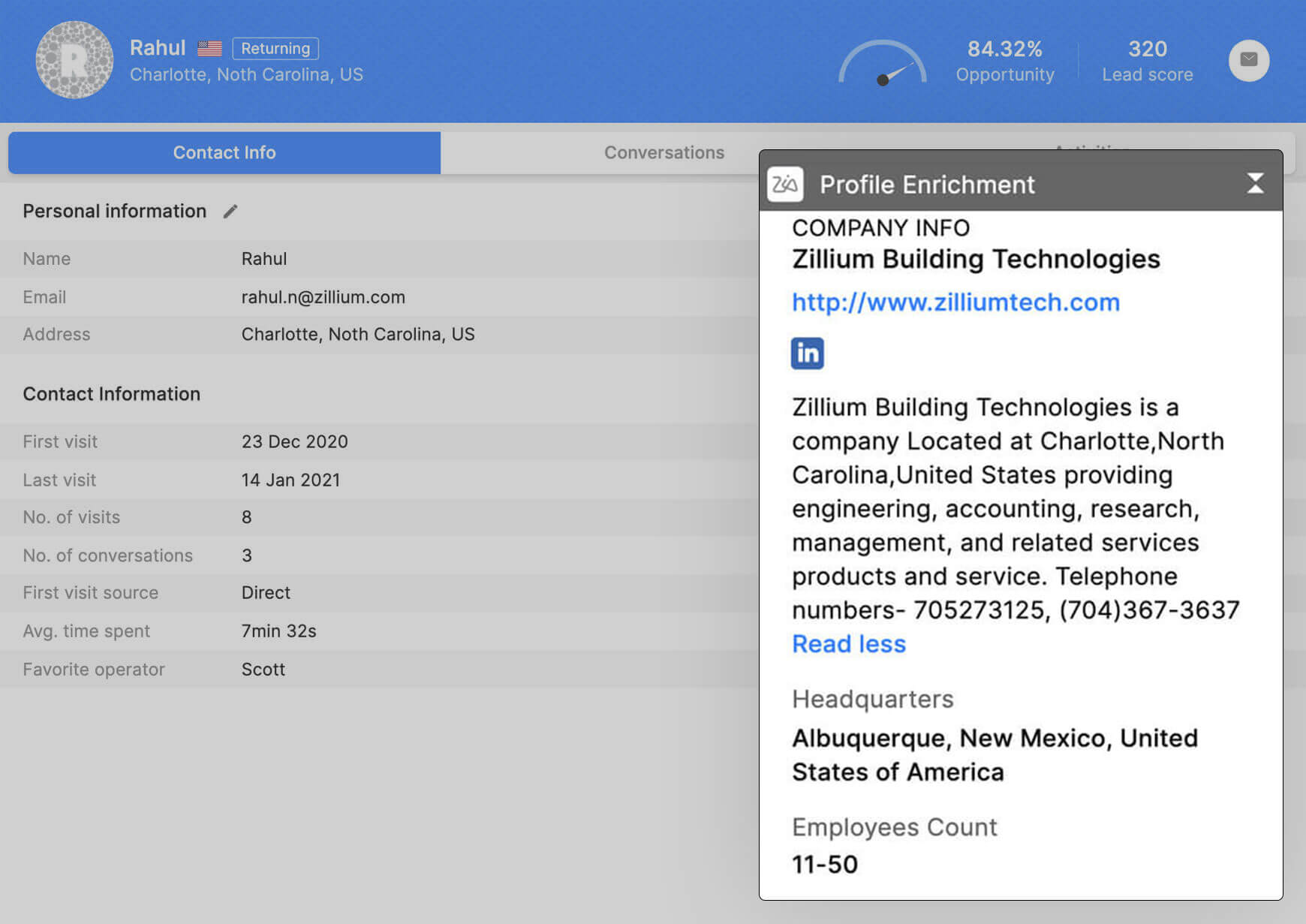
Task: Click the Zia Profile Enrichment logo
Action: point(785,184)
